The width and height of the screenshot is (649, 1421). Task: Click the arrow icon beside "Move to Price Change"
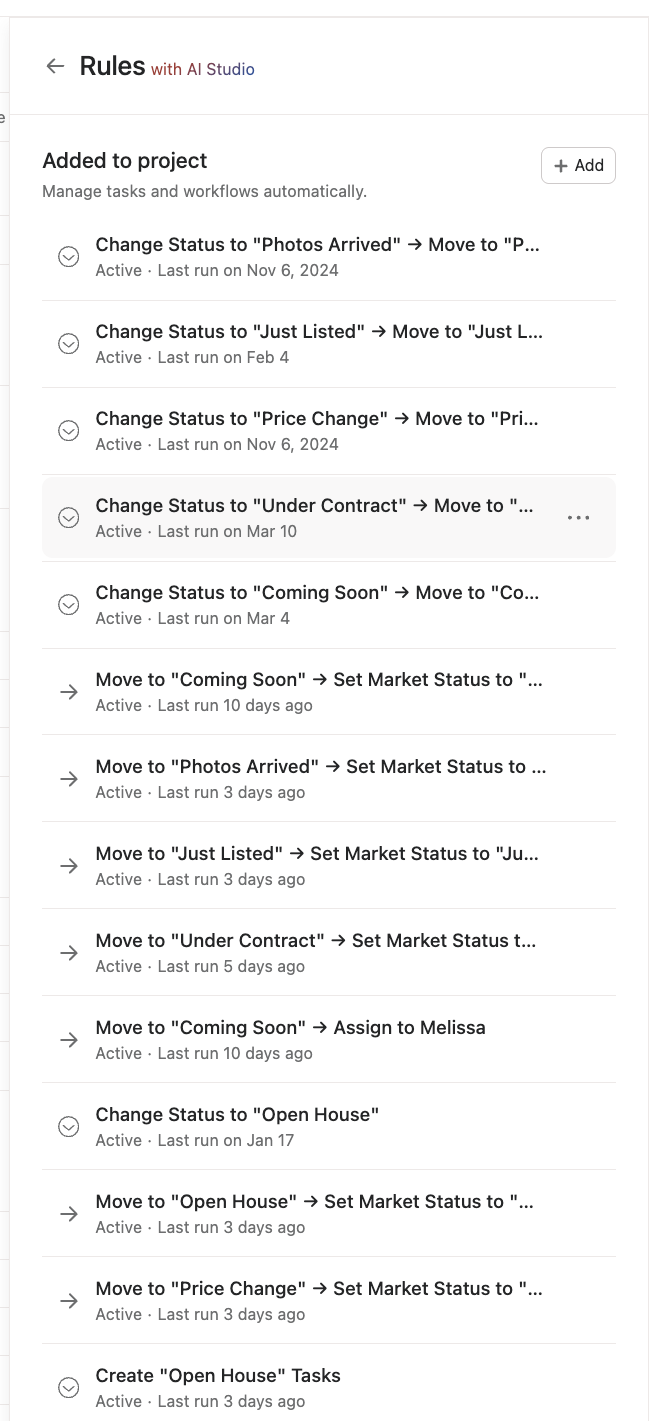pos(68,1301)
